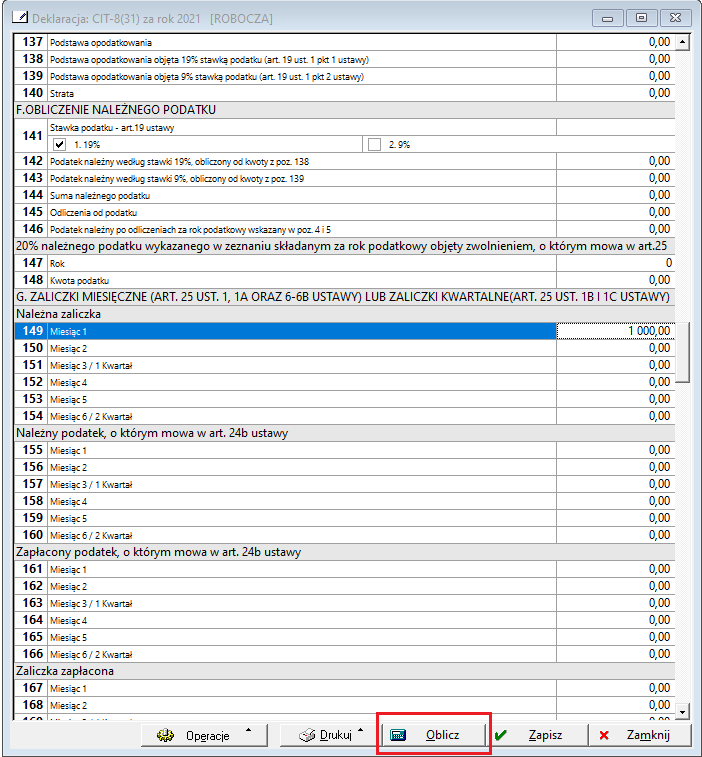Close the form with Zamknij

(x=638, y=735)
